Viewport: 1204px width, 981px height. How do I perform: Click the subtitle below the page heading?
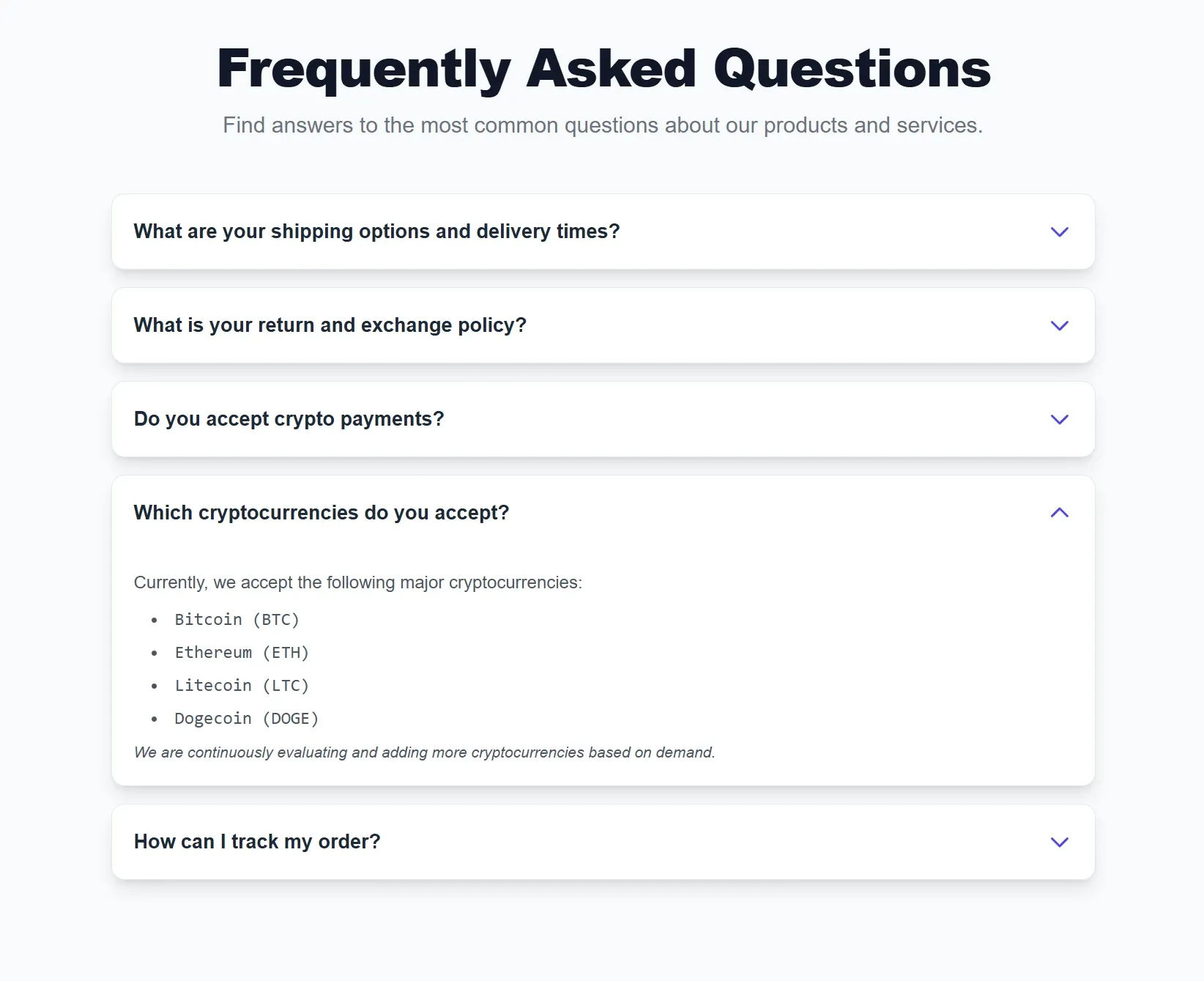602,125
